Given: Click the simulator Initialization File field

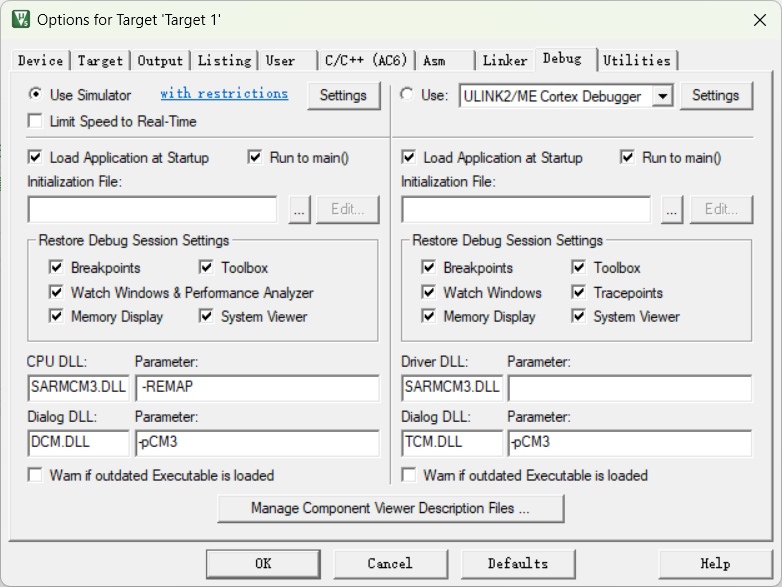Looking at the screenshot, I should pyautogui.click(x=152, y=210).
